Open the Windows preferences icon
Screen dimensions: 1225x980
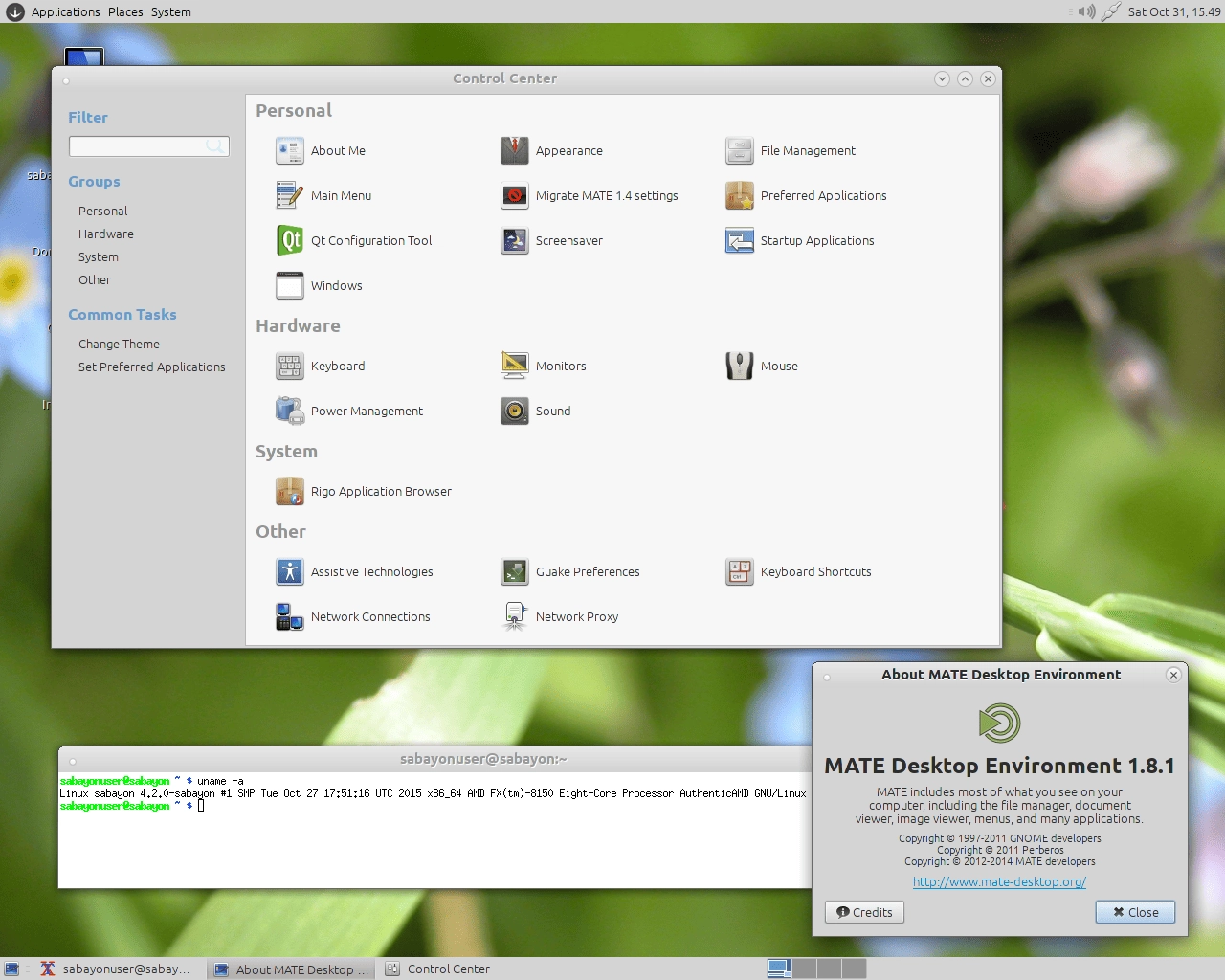point(290,285)
